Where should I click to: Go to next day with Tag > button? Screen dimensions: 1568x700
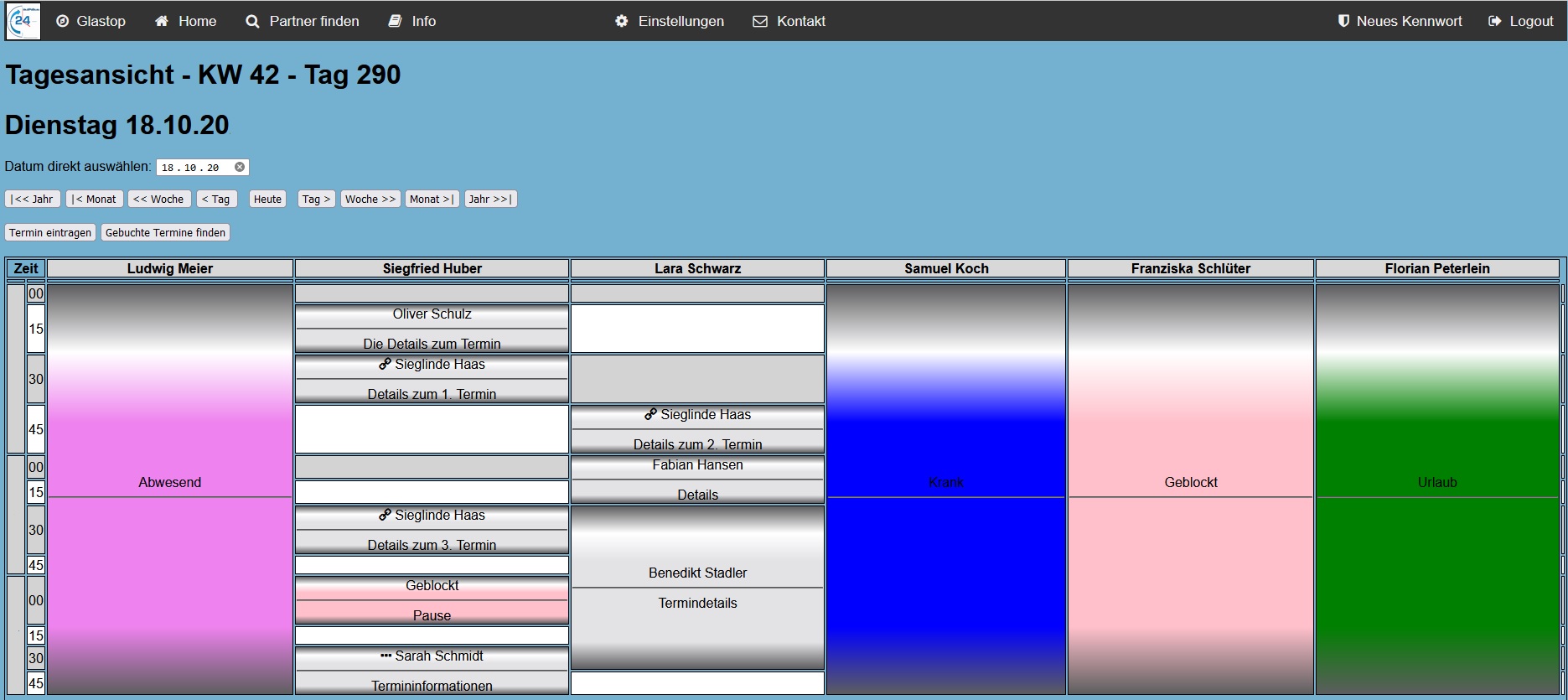coord(316,199)
